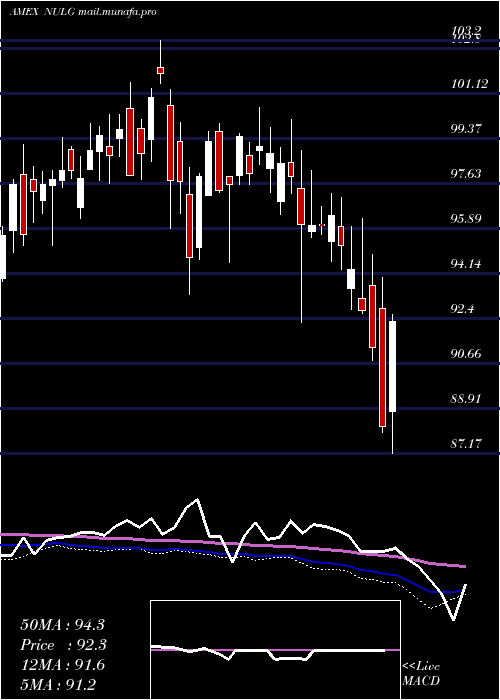500x700 pixels.
Task: Click the 12MA : 91.6 value
Action: coord(62,665)
